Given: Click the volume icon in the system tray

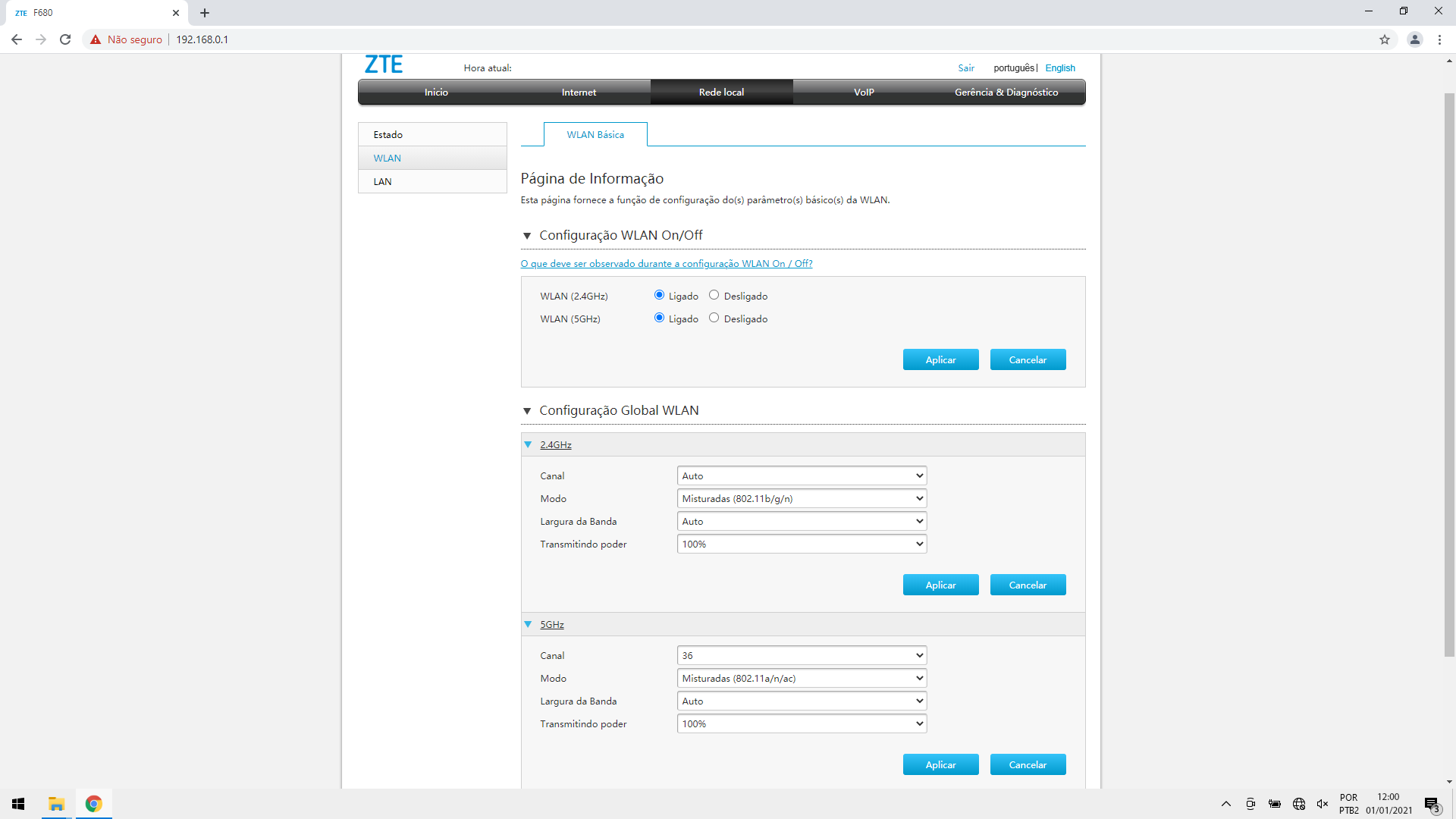Looking at the screenshot, I should (1323, 804).
